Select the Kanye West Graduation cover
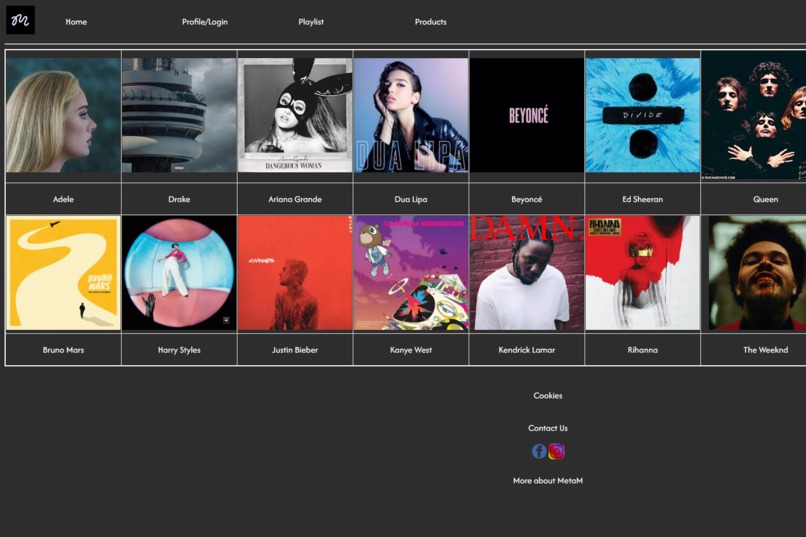 pos(411,273)
